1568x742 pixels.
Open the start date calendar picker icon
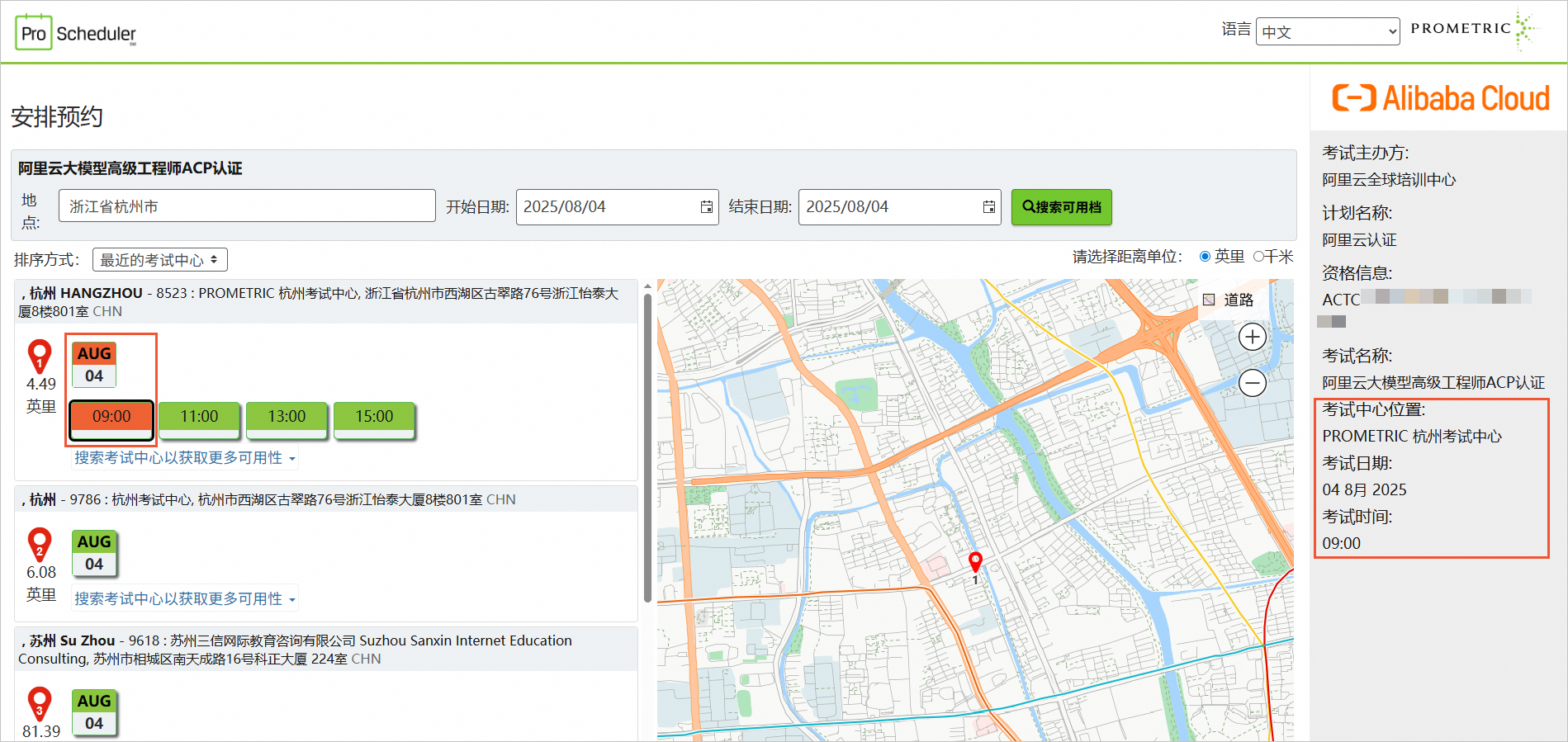(x=707, y=207)
